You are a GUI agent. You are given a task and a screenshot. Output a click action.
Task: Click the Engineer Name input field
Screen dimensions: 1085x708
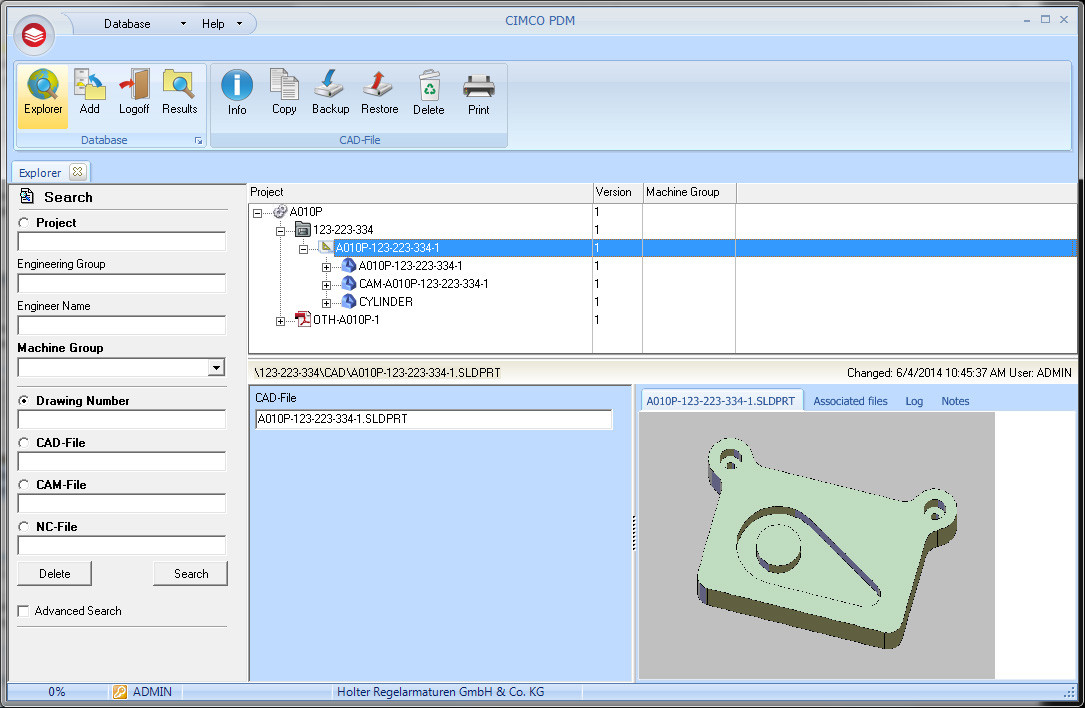tap(122, 325)
